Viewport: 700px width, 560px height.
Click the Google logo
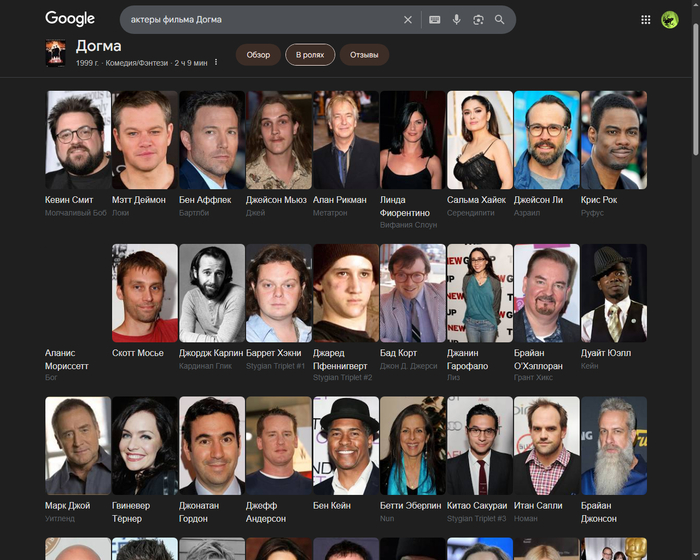70,19
